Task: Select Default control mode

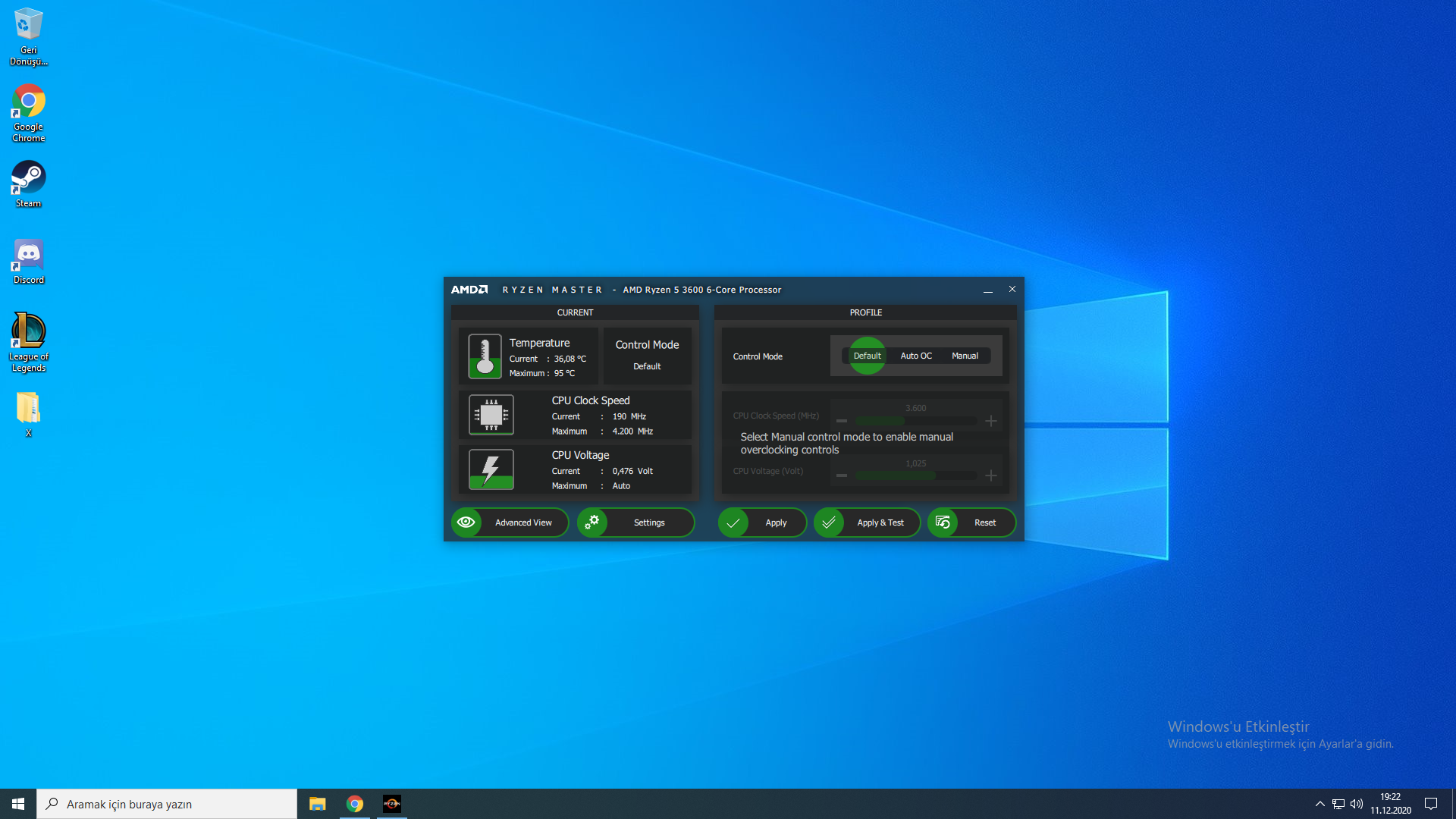Action: point(867,356)
